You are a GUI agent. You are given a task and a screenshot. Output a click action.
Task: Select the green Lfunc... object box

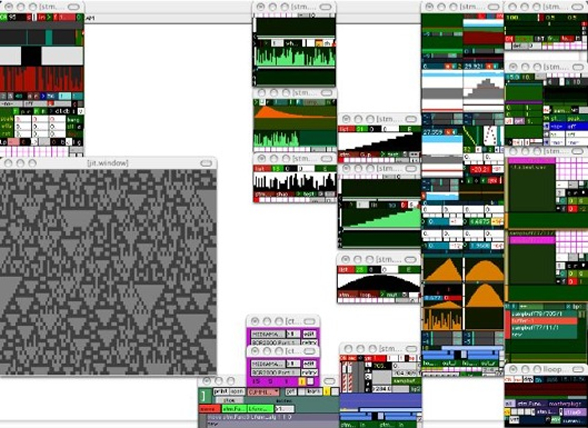[260, 409]
